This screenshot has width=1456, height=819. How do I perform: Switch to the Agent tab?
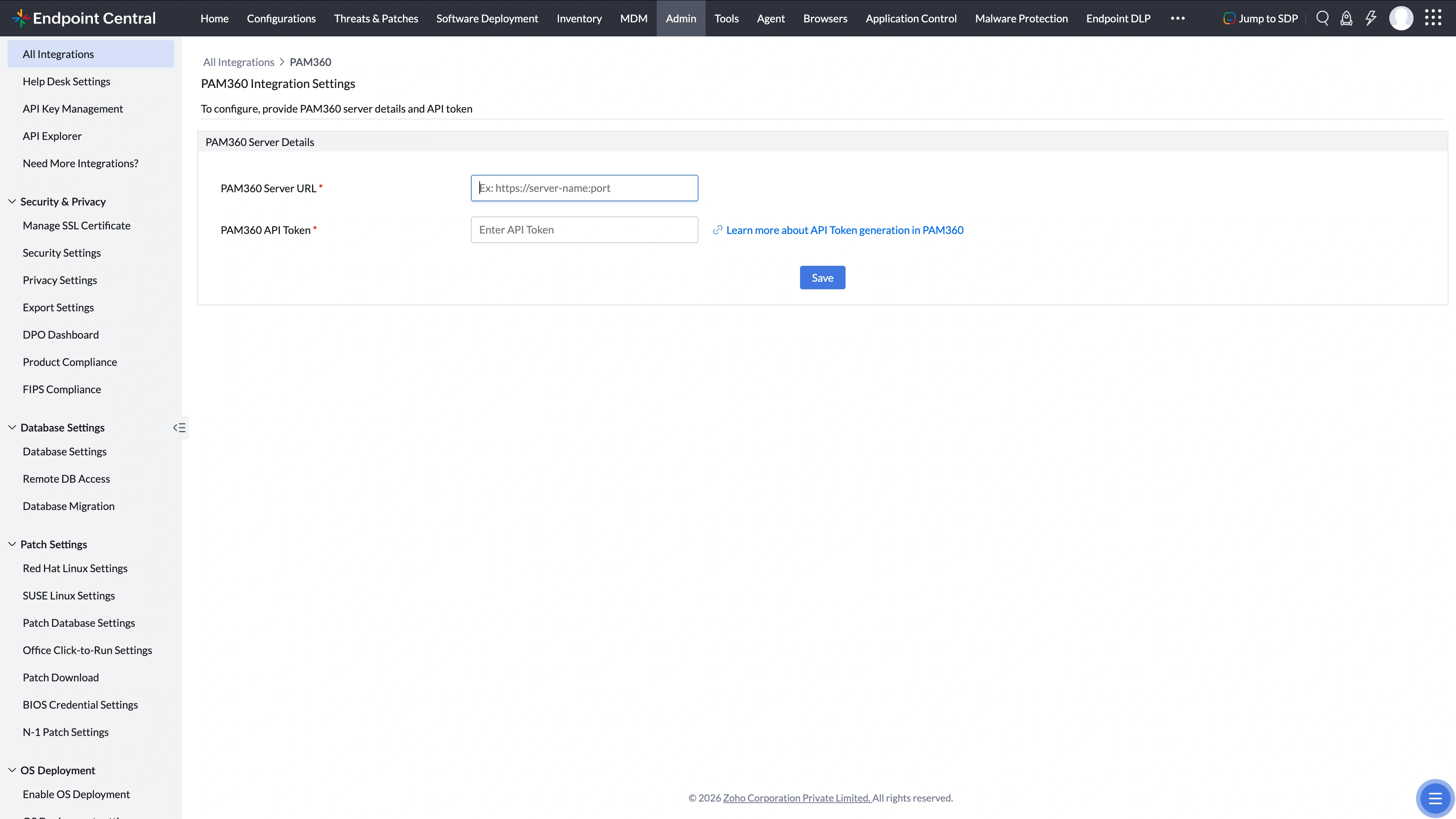[770, 18]
